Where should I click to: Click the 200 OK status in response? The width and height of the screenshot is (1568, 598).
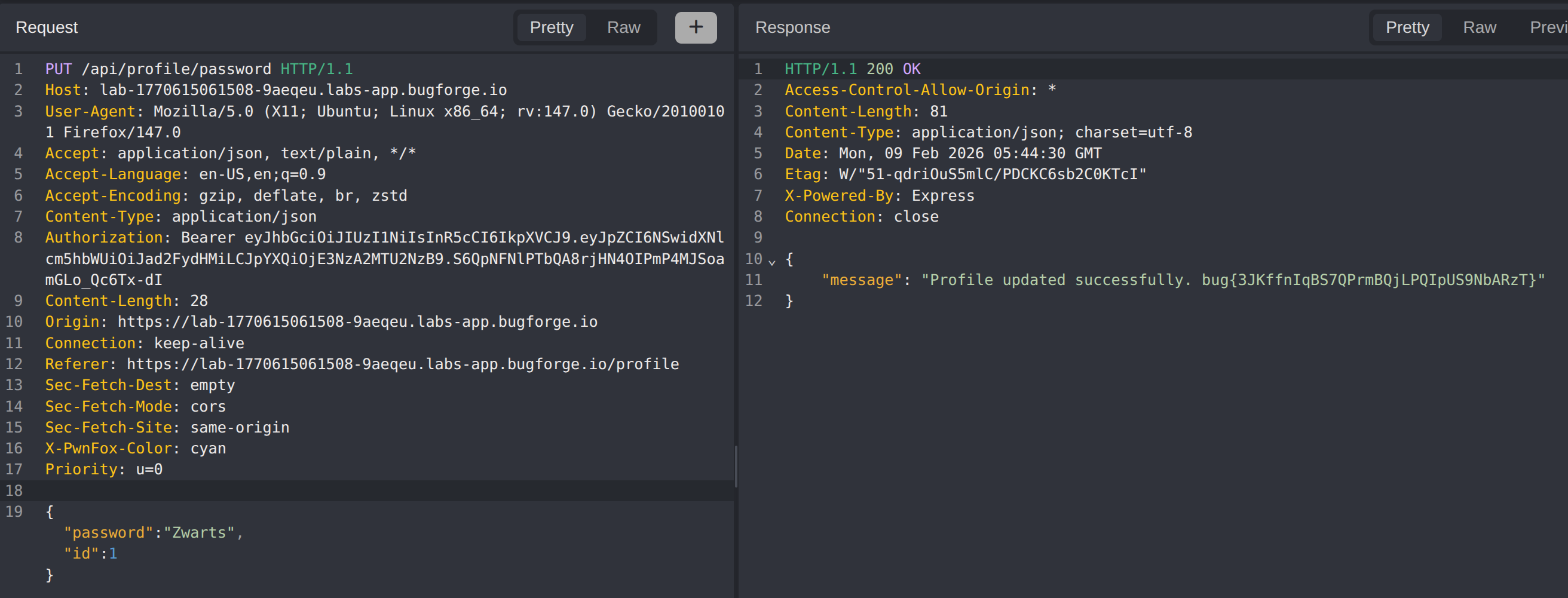pyautogui.click(x=893, y=69)
